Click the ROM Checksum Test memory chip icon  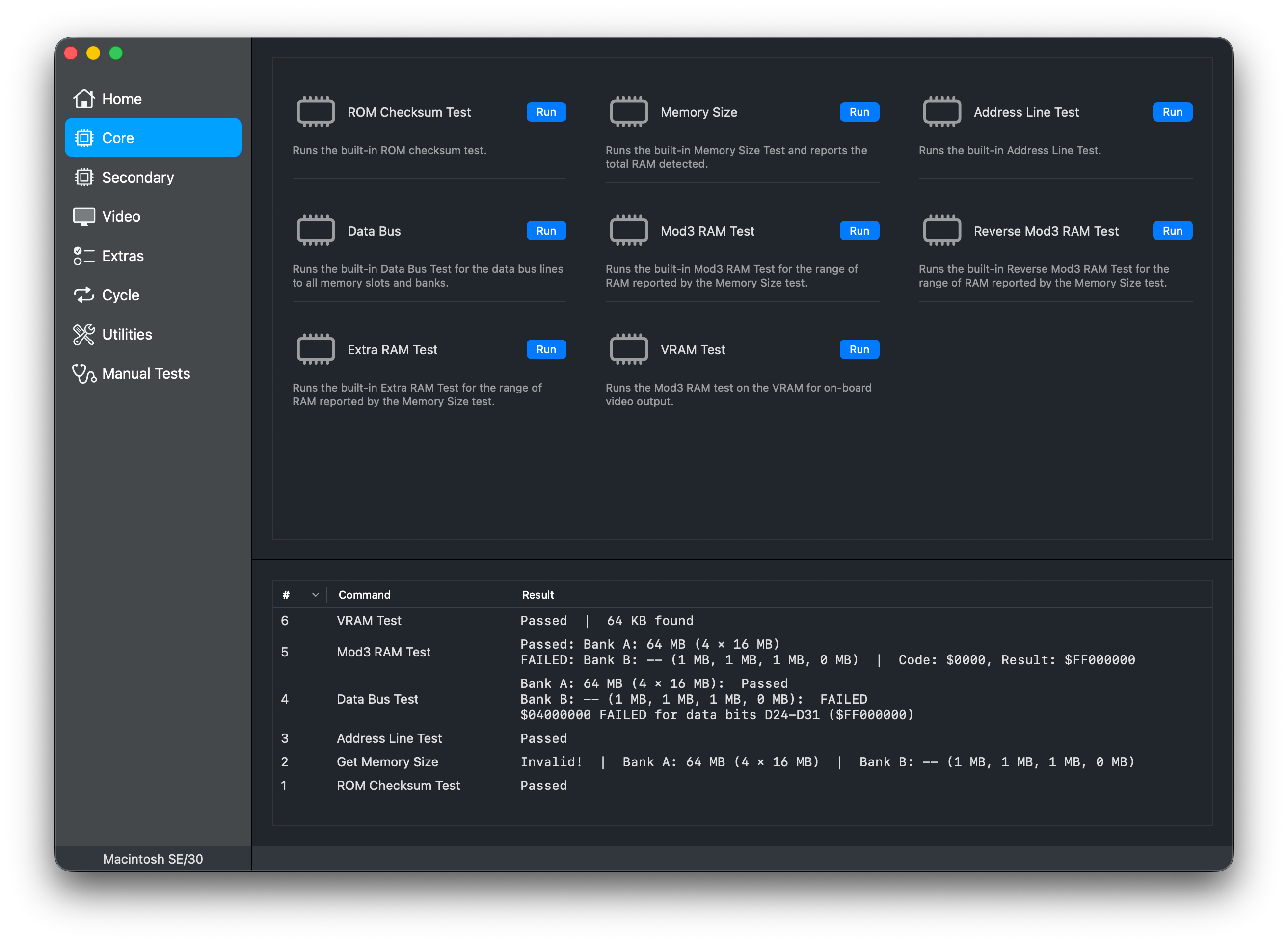click(316, 112)
